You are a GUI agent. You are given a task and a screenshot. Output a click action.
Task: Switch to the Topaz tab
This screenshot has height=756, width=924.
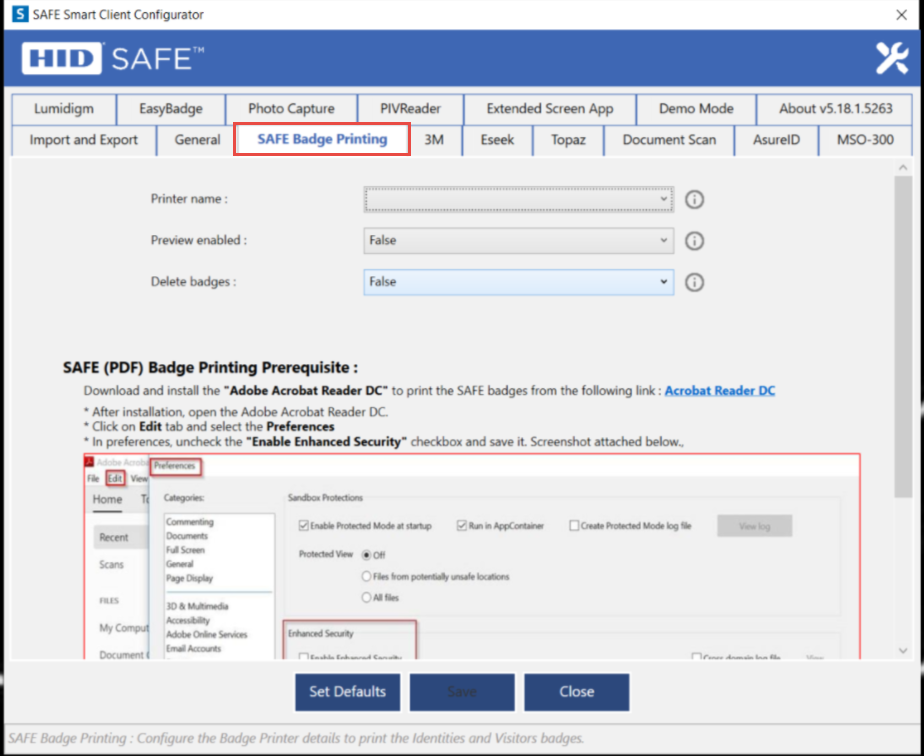click(x=568, y=140)
